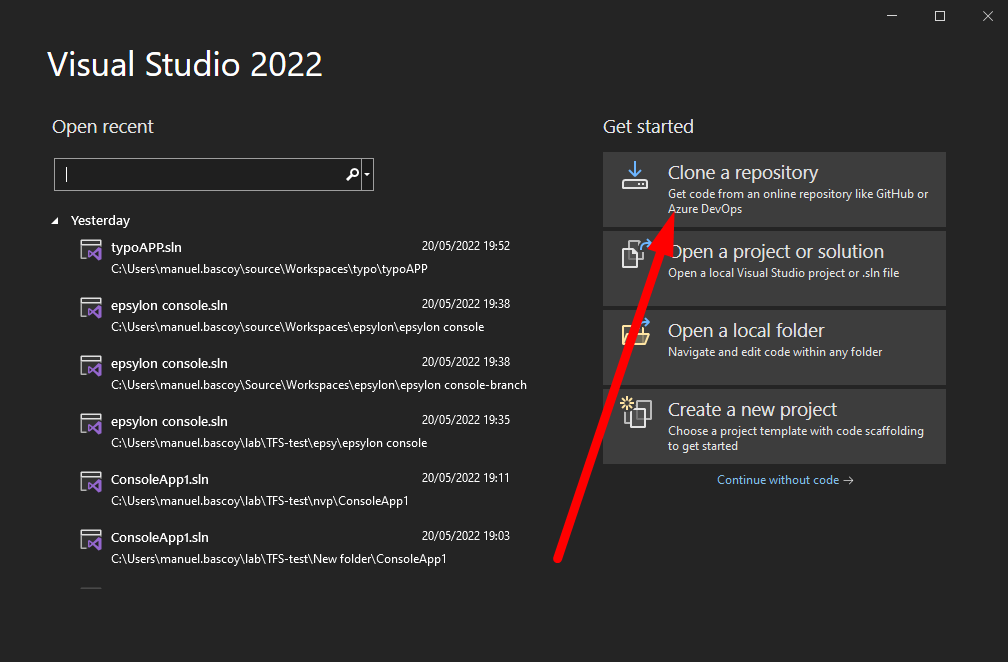
Task: Click solution icon for epsylon console-branch entry
Action: pos(92,367)
